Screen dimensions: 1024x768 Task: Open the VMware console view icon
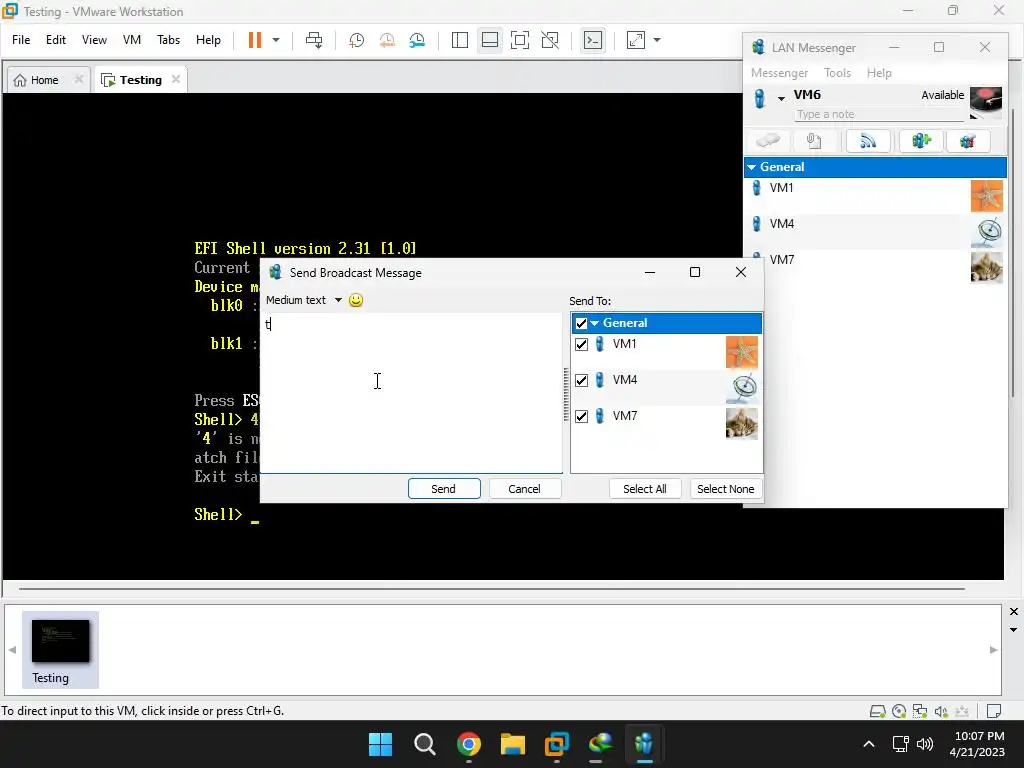(x=593, y=40)
